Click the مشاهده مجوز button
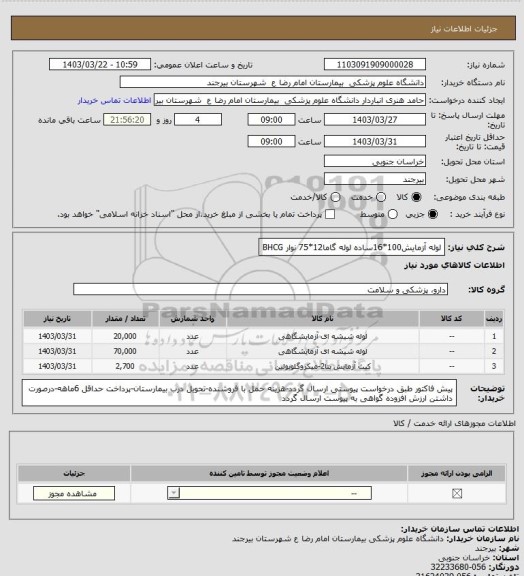524x576 pixels. coord(74,493)
